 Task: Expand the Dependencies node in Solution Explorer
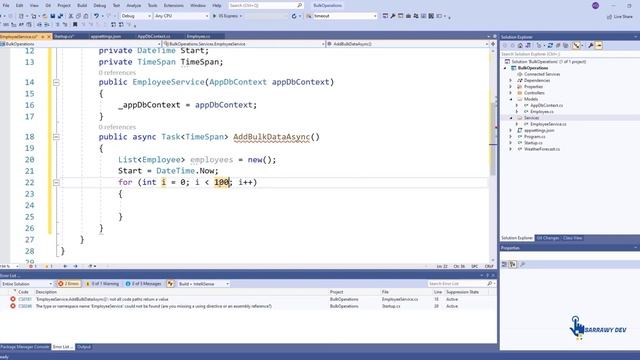[510, 80]
